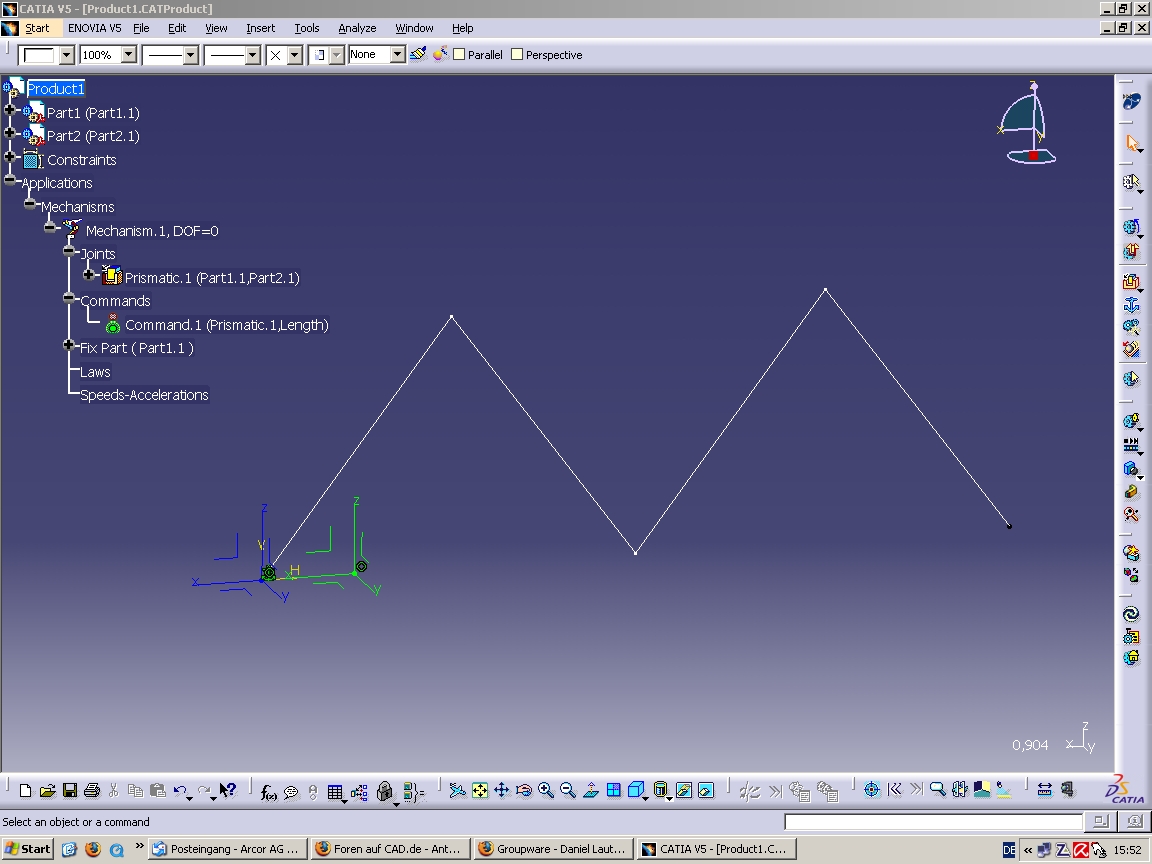Viewport: 1152px width, 864px height.
Task: Select the Laws tree item
Action: [x=95, y=372]
